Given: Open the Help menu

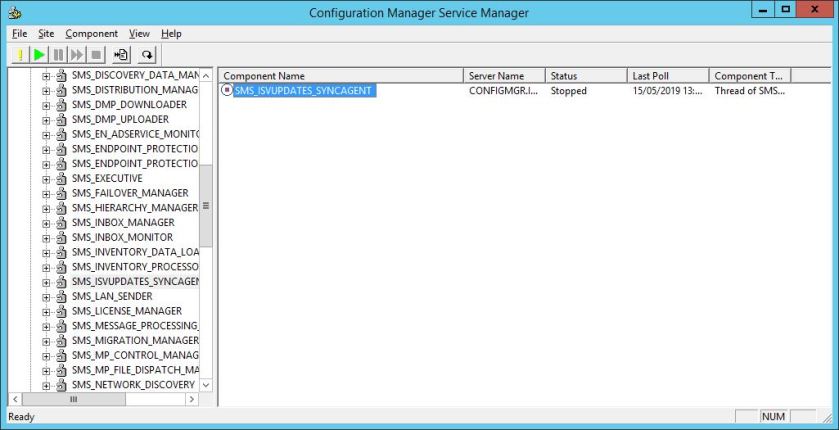Looking at the screenshot, I should tap(171, 34).
